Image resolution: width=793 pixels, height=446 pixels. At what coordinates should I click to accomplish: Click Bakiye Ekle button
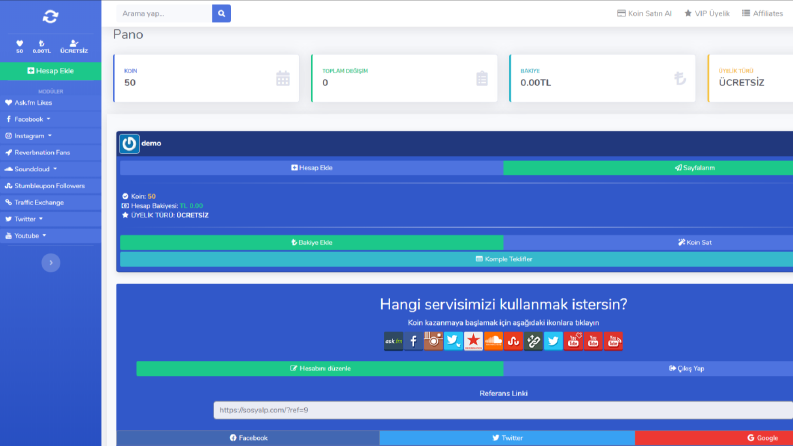[312, 243]
